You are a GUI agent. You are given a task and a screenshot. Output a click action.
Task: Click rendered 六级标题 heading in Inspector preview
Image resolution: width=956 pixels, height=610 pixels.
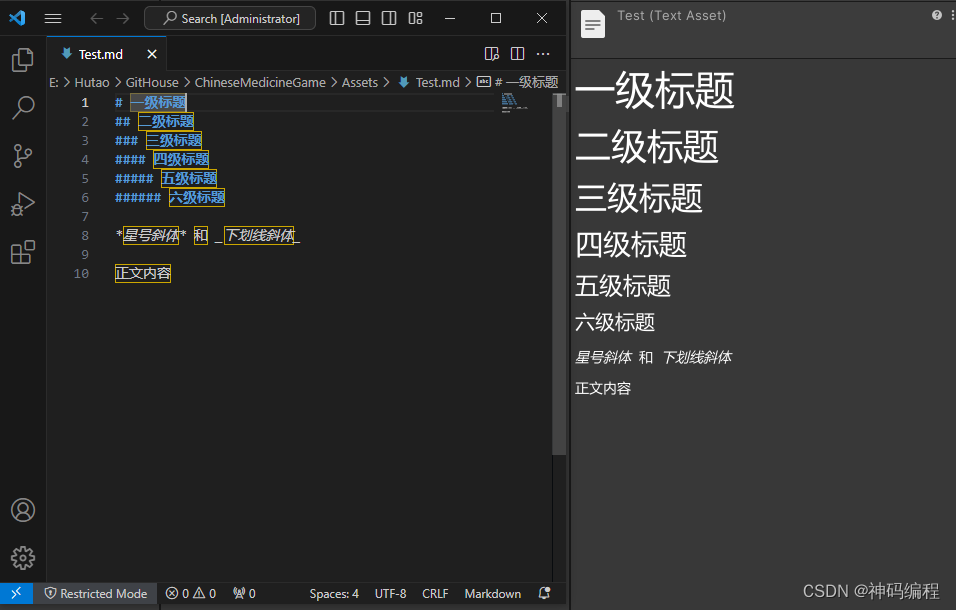coord(615,322)
